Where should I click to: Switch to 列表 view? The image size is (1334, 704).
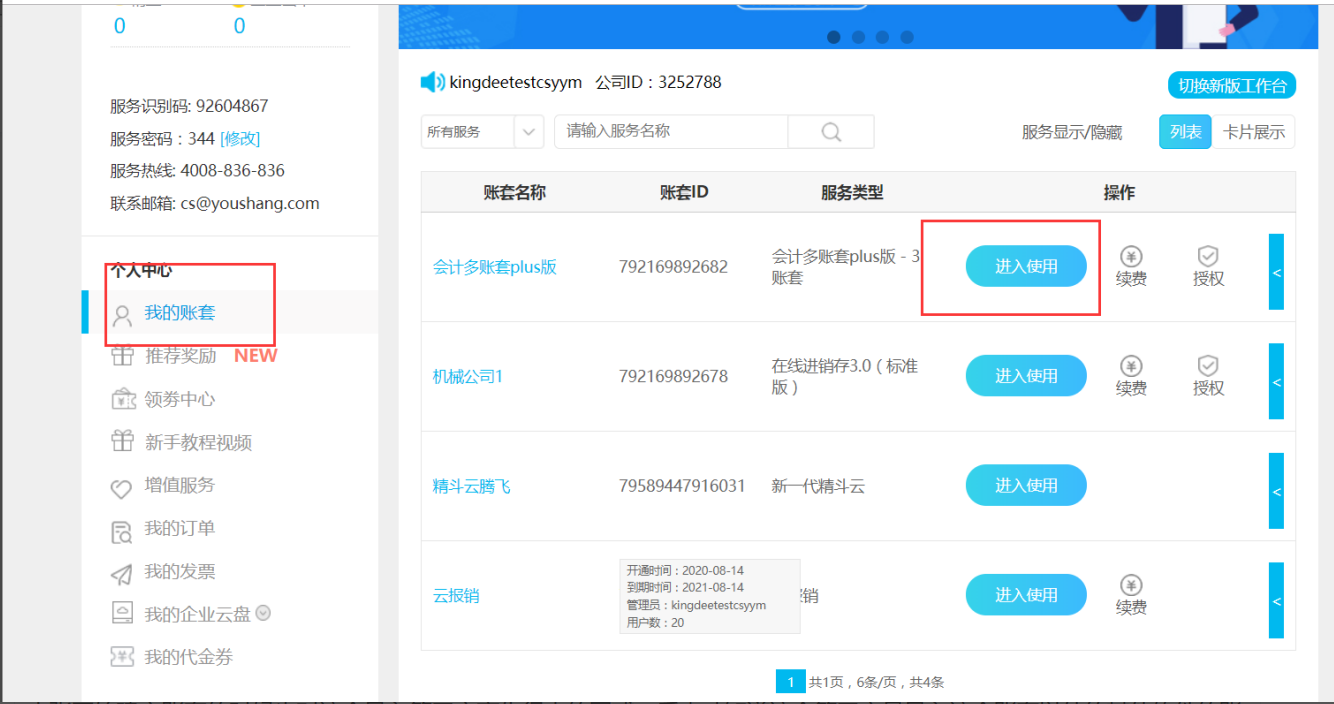1185,132
